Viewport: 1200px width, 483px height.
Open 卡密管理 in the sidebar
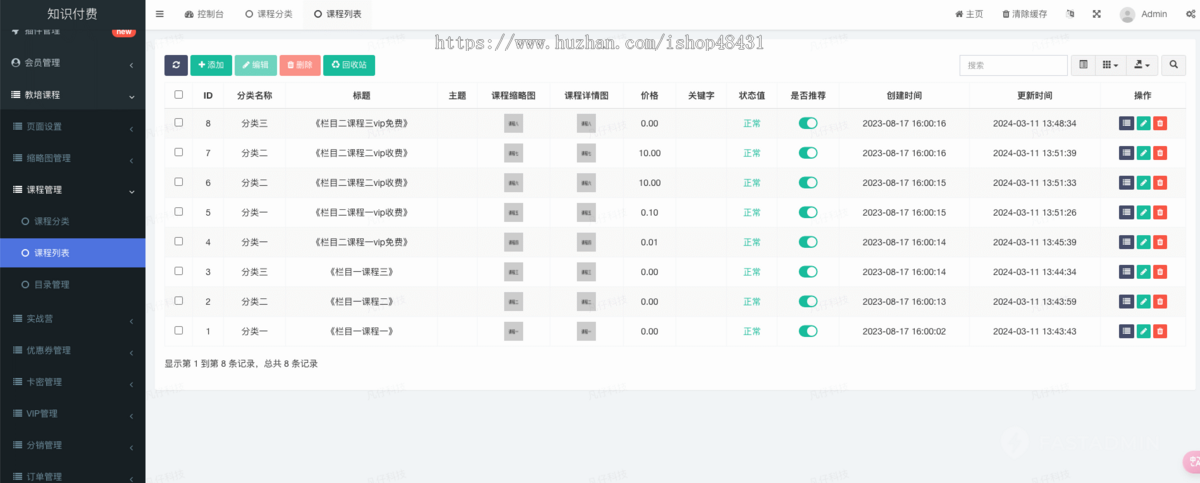(72, 382)
